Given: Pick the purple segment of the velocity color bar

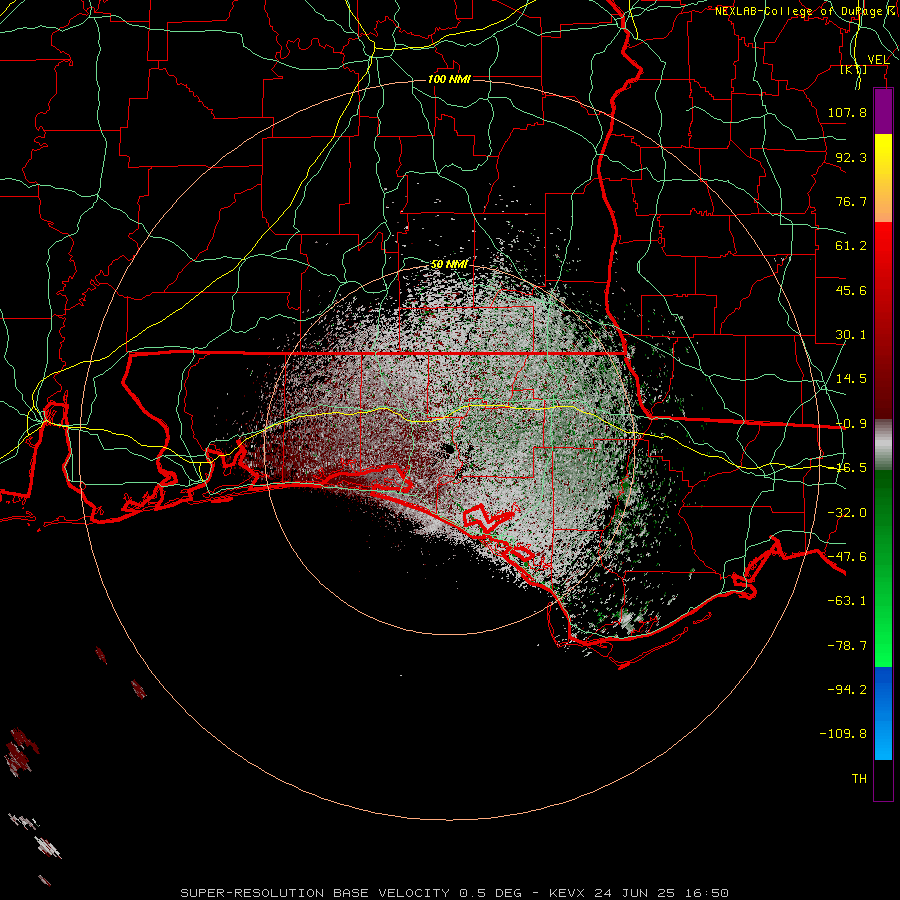Looking at the screenshot, I should coord(883,112).
